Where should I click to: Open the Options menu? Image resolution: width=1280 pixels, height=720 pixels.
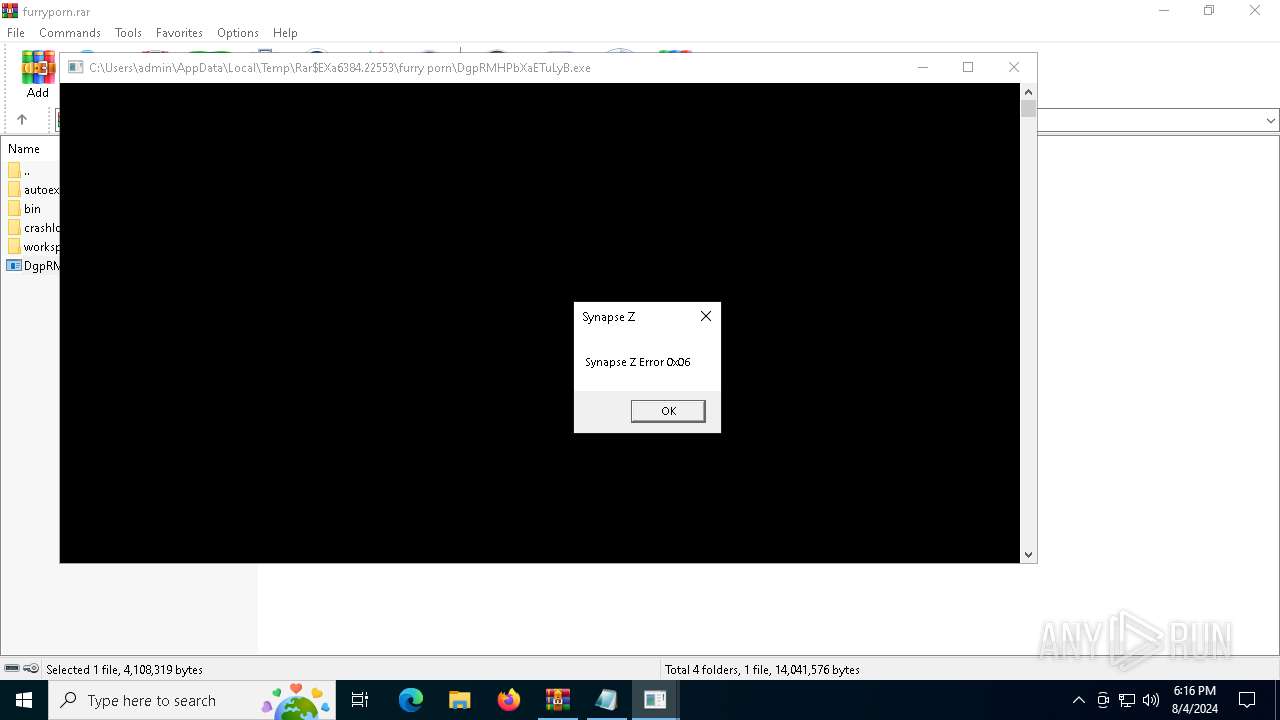pos(238,32)
